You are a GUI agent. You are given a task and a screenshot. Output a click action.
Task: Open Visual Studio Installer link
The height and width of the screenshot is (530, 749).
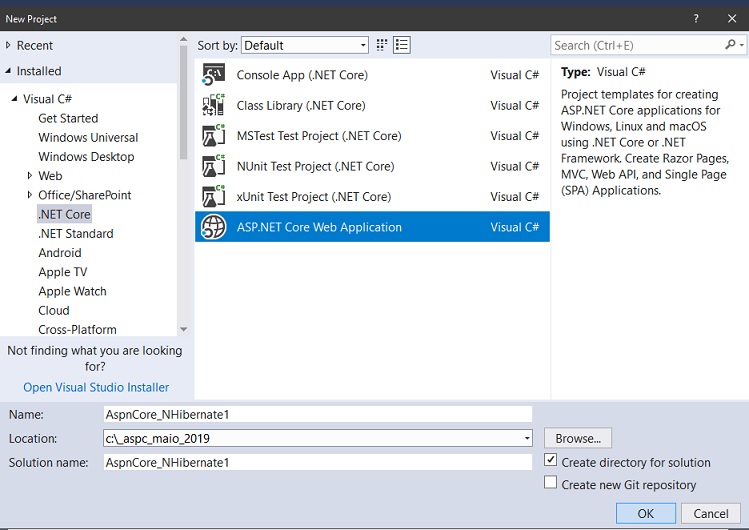coord(96,387)
